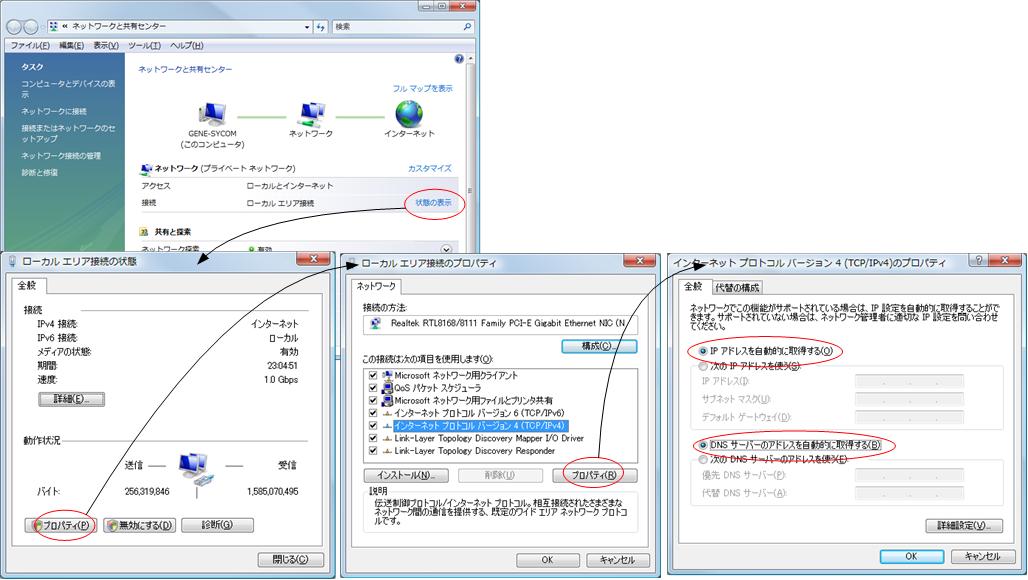Click the refresh arrows icon beside address bar
1028x580 pixels.
(321, 27)
